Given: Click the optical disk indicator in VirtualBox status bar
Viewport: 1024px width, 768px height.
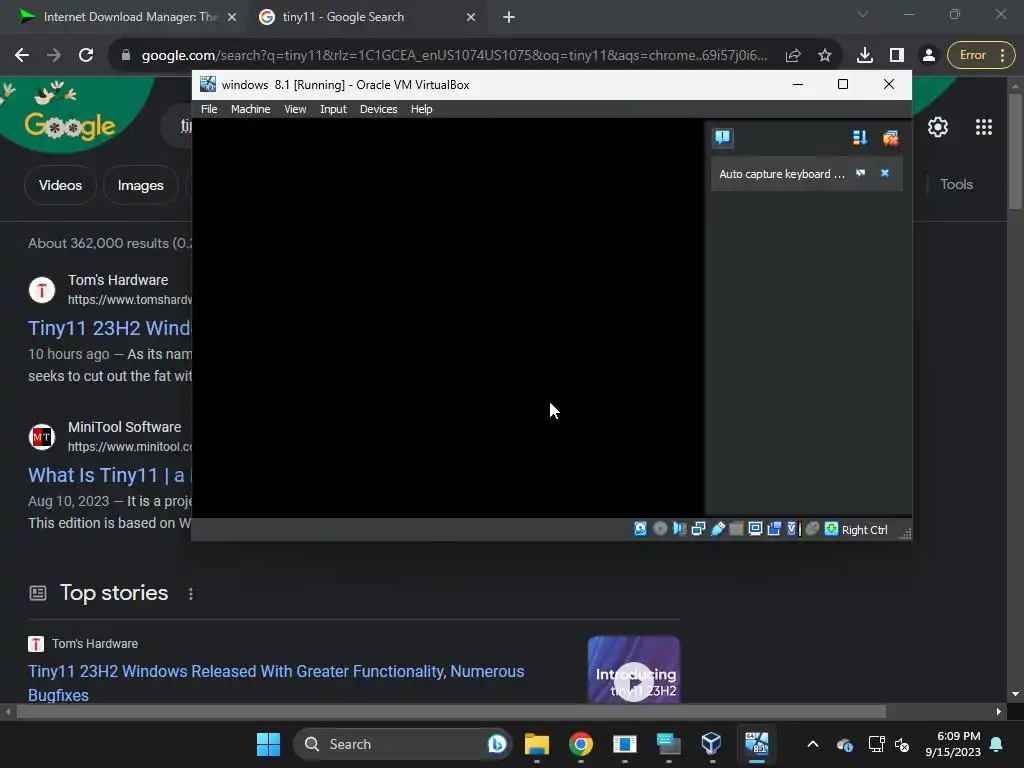Looking at the screenshot, I should pos(660,529).
